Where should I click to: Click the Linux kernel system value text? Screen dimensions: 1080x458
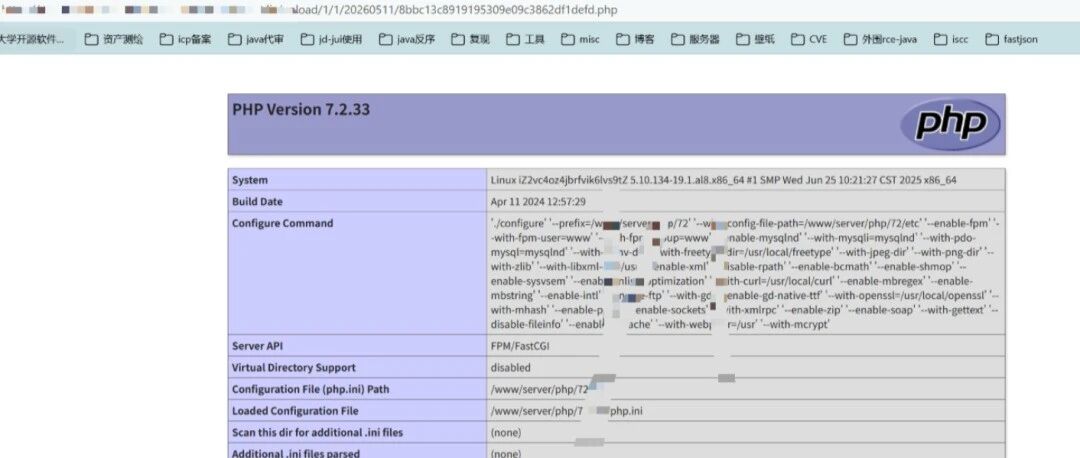(723, 180)
